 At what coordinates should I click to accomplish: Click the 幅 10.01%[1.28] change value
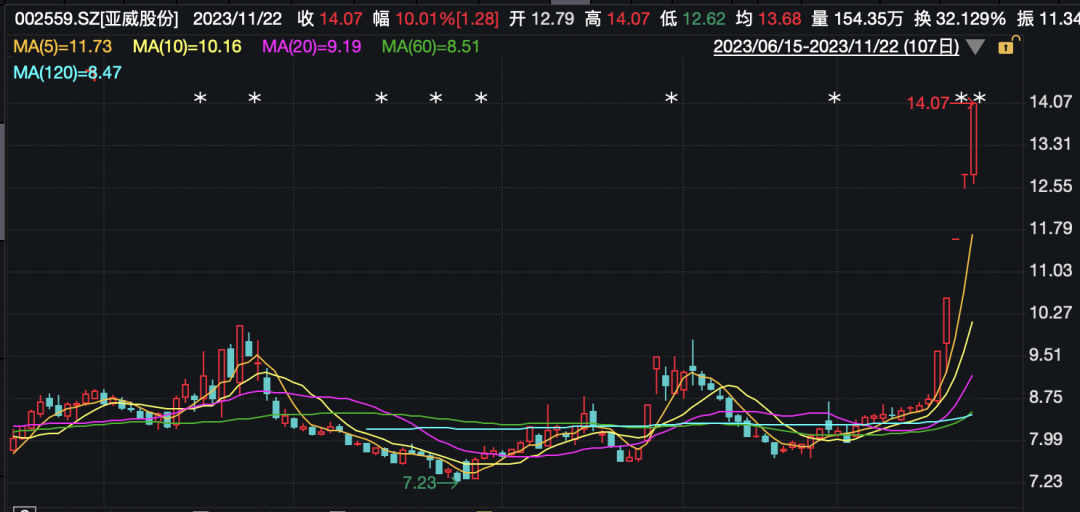click(x=436, y=19)
